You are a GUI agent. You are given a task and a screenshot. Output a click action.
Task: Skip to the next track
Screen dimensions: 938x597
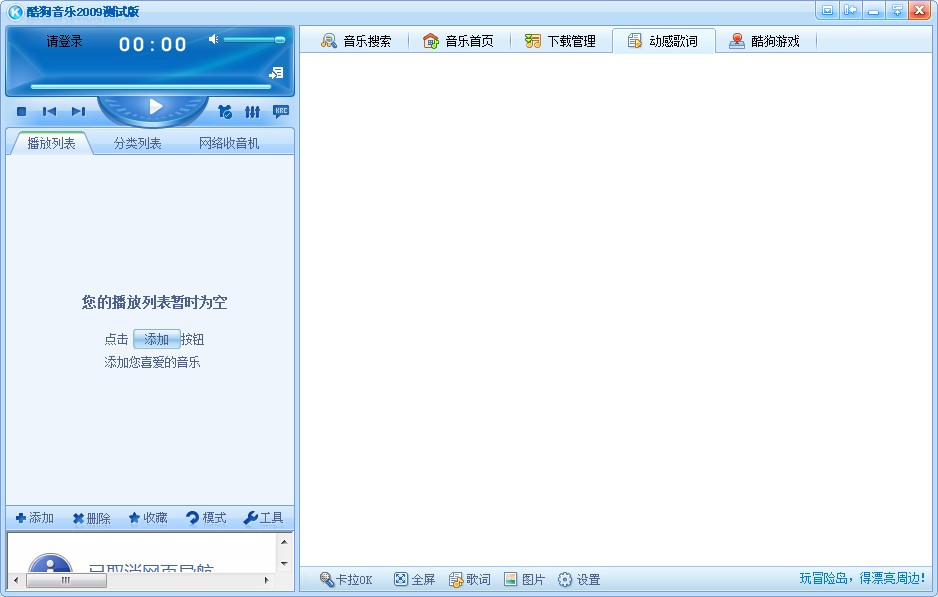pos(78,111)
